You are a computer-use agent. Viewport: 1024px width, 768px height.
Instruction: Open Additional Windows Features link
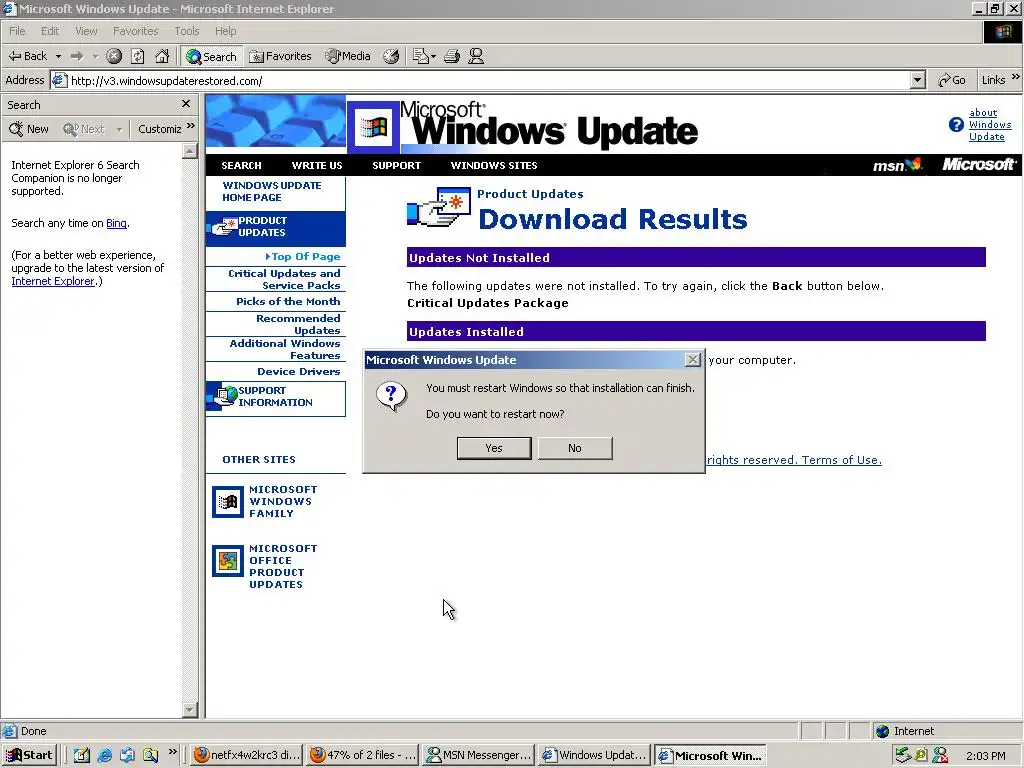[285, 349]
